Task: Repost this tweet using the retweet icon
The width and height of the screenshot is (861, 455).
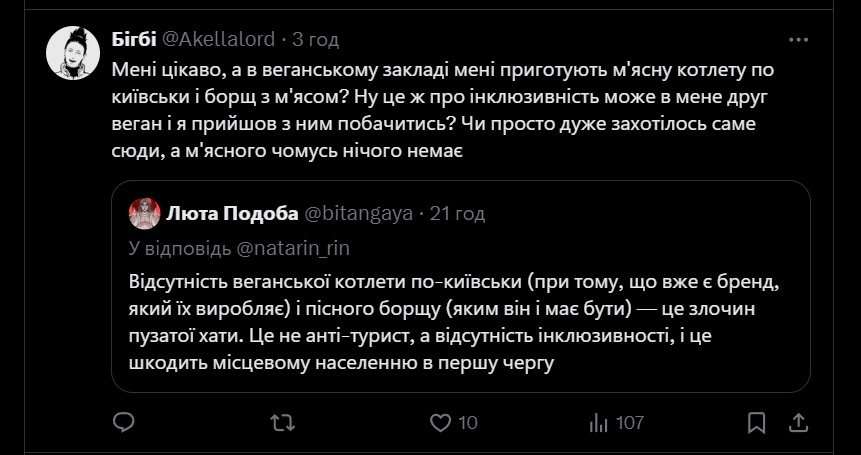Action: click(283, 422)
